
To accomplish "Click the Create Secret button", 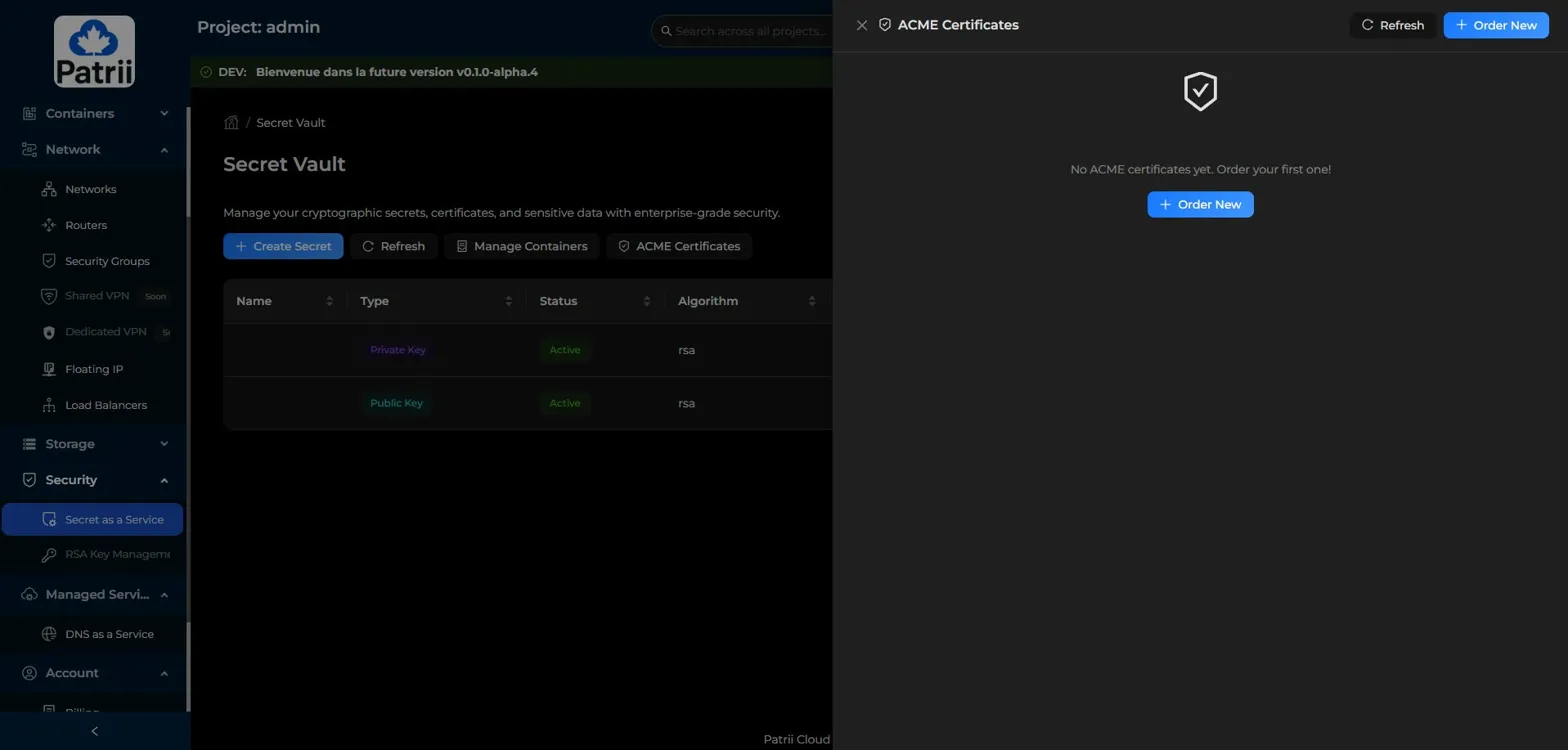I will coord(283,246).
